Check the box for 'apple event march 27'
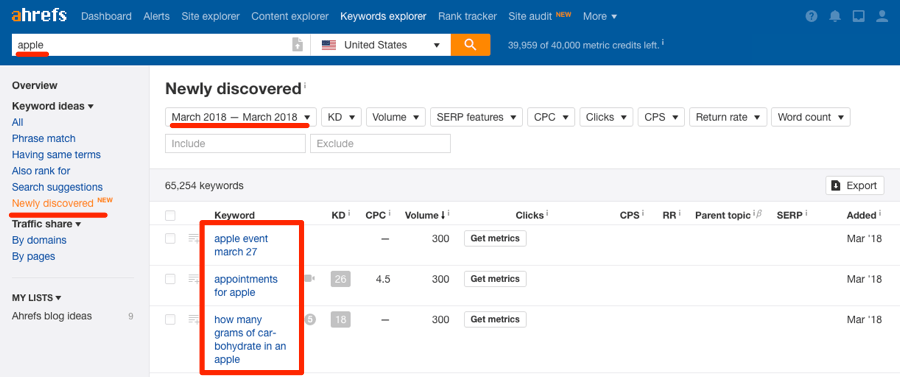Viewport: 900px width, 377px height. click(x=170, y=239)
